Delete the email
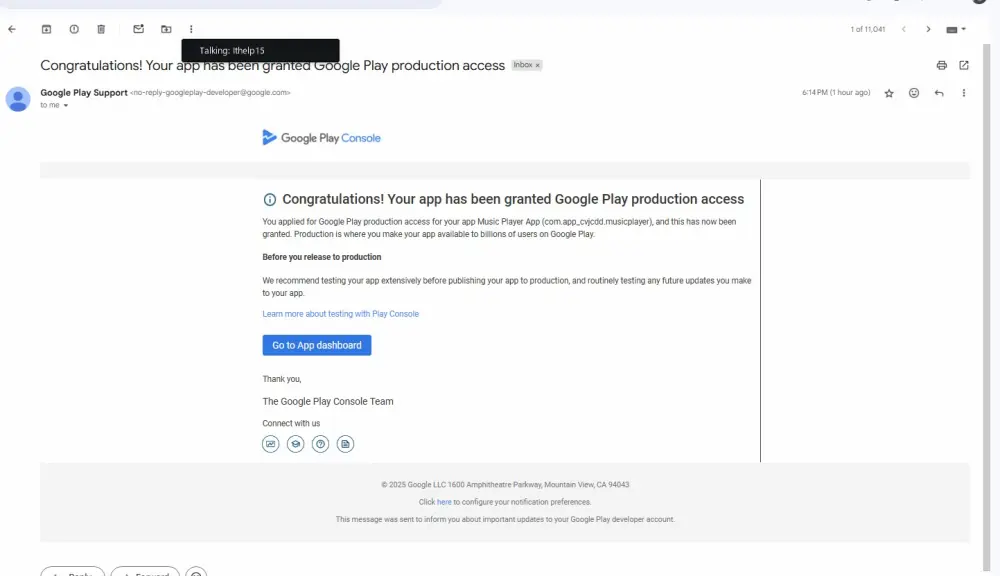 click(100, 29)
